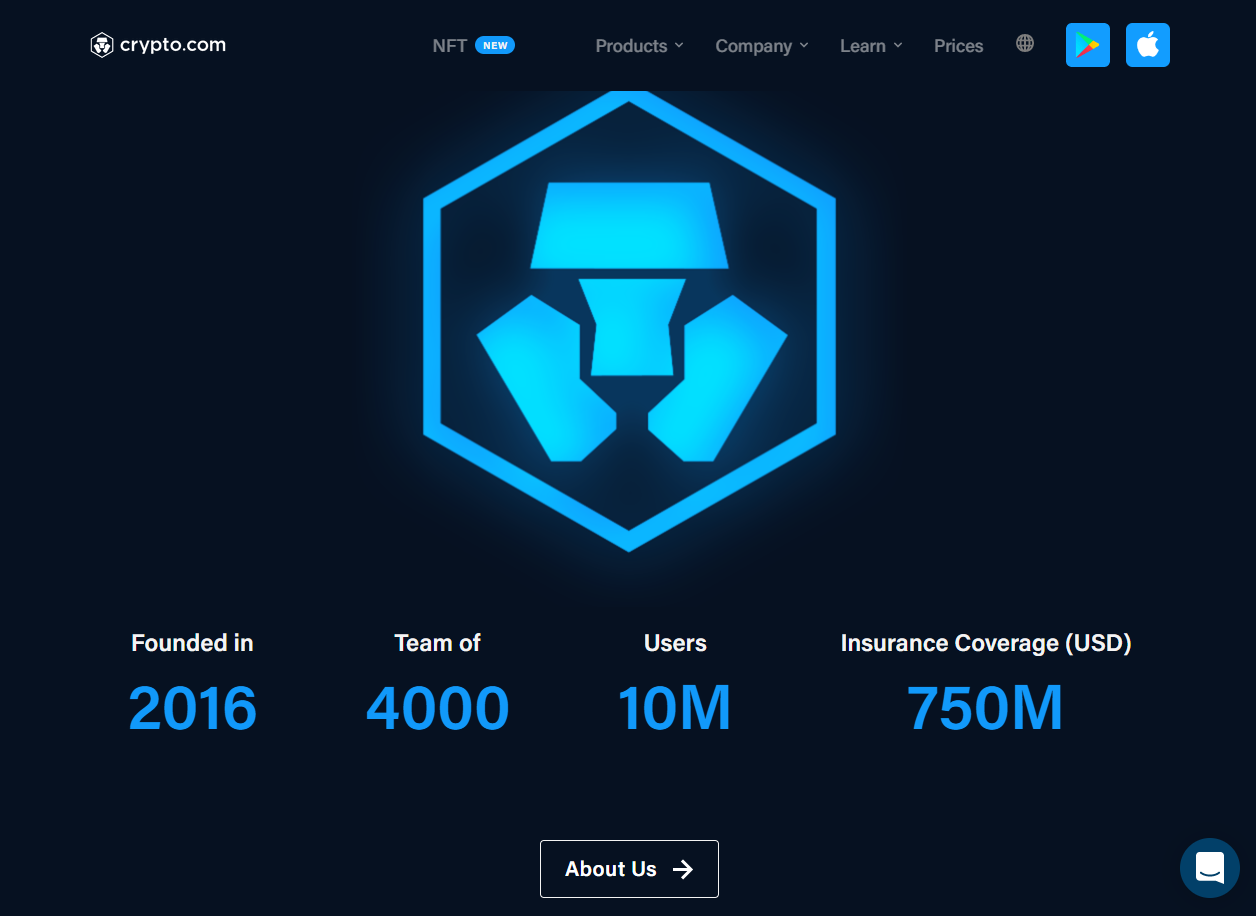Select the 750M insurance value
The width and height of the screenshot is (1256, 916).
pyautogui.click(x=985, y=708)
